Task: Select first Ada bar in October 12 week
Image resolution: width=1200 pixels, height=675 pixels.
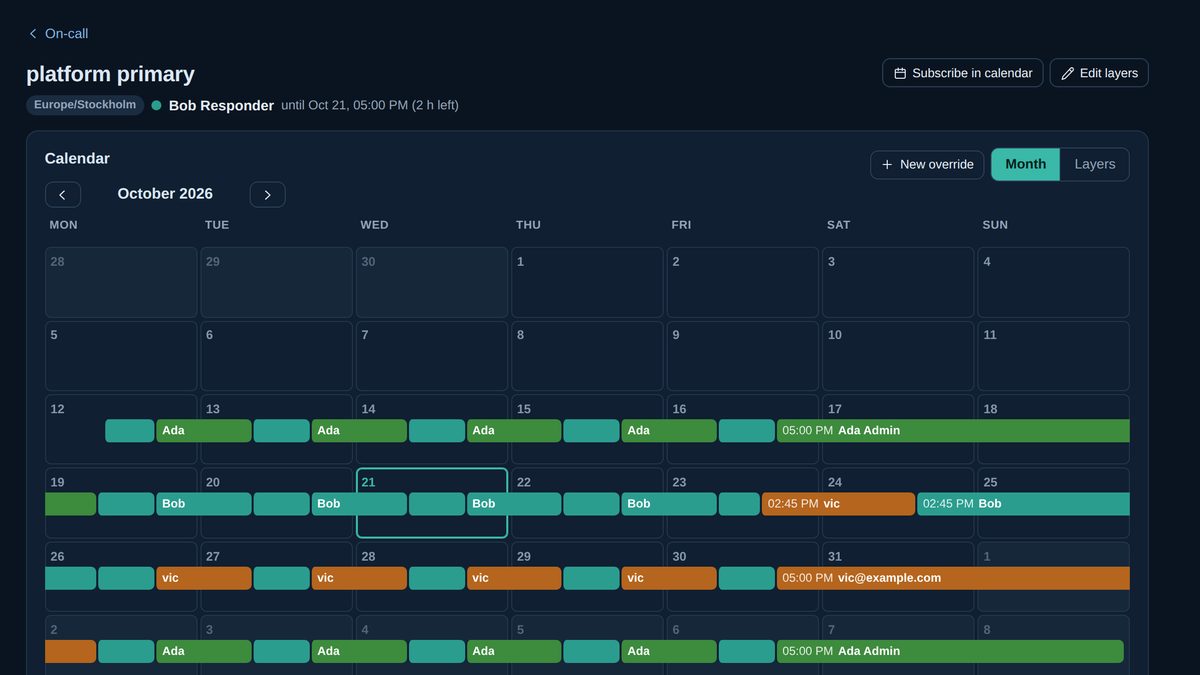Action: [x=204, y=431]
